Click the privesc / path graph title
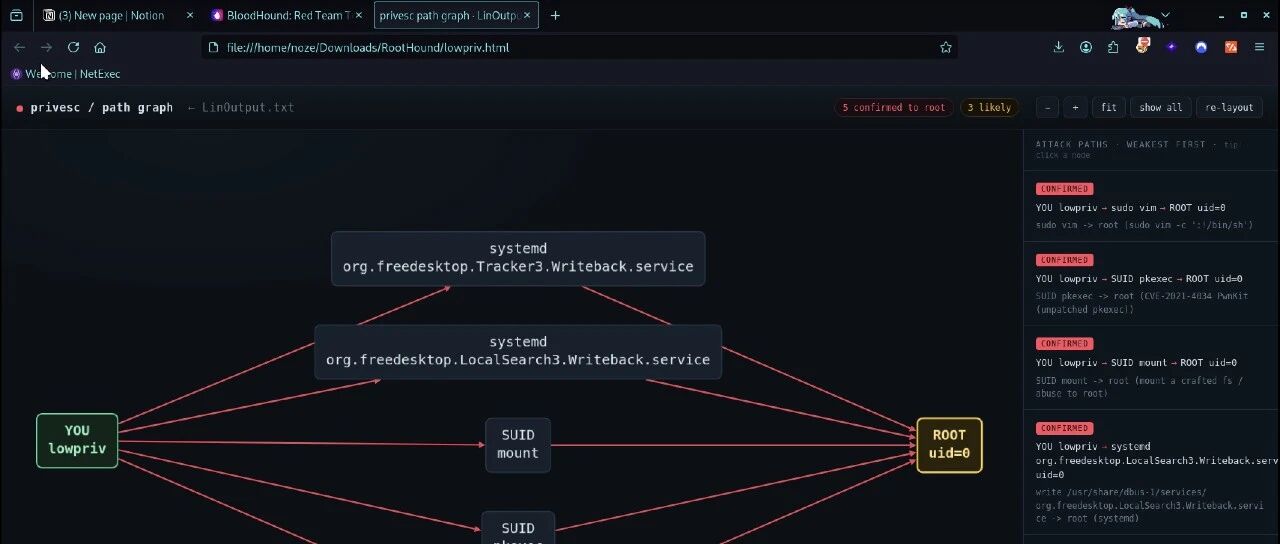Viewport: 1280px width, 544px height. 101,107
